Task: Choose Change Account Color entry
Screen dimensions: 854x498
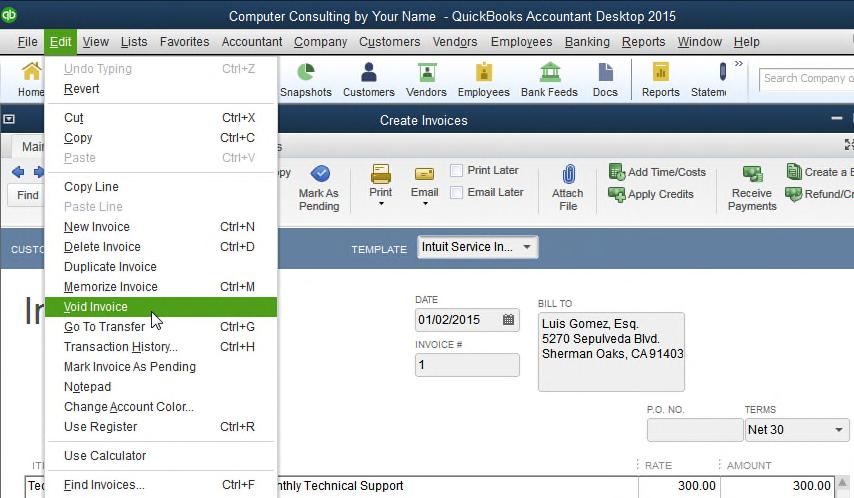Action: 161,407
